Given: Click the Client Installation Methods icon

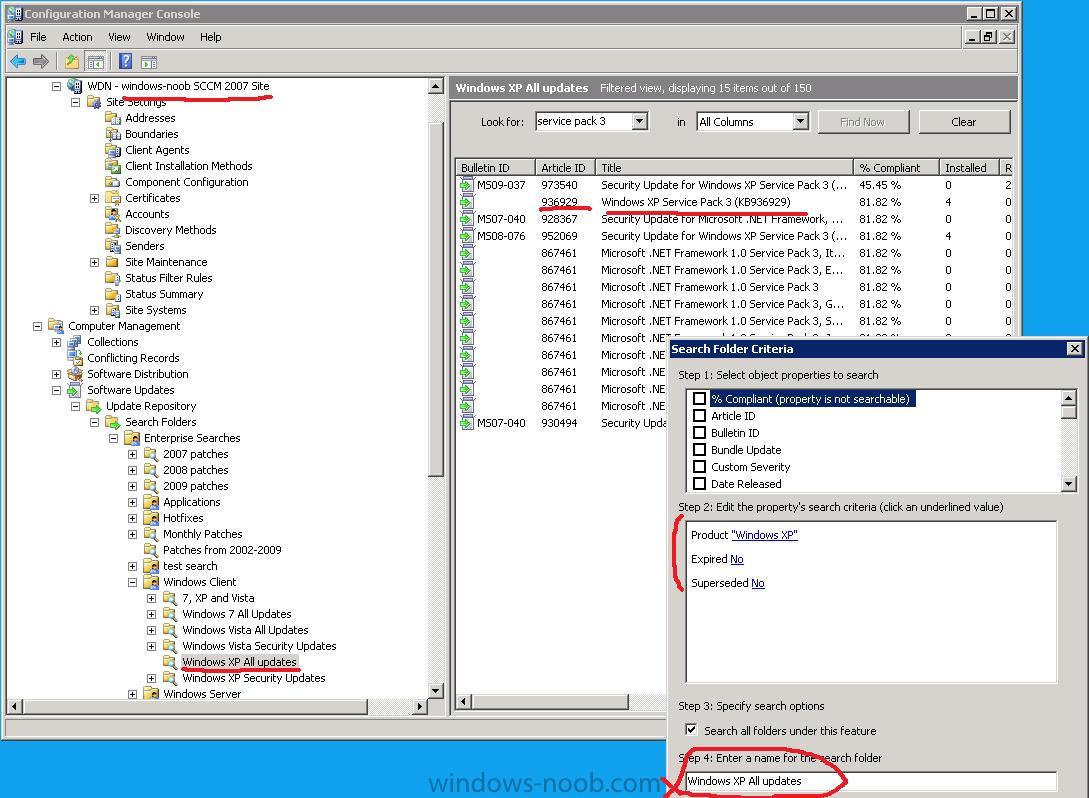Looking at the screenshot, I should click(x=113, y=166).
